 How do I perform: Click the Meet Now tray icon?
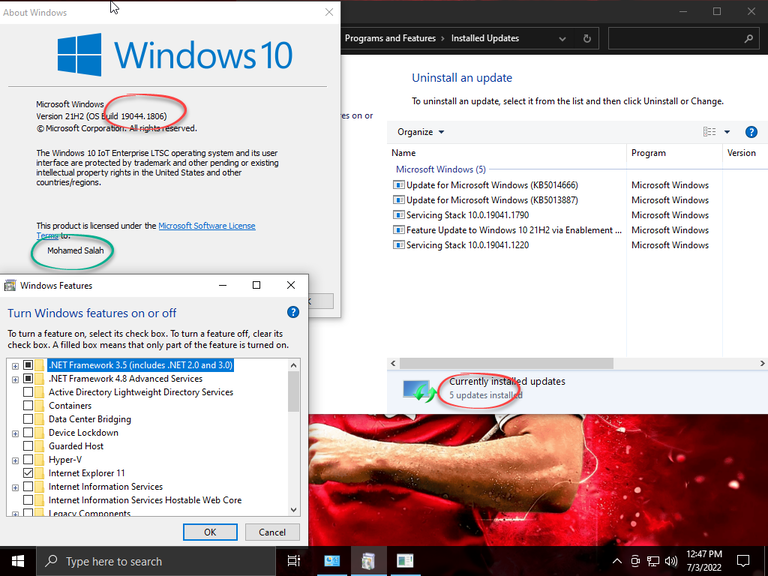pos(635,561)
